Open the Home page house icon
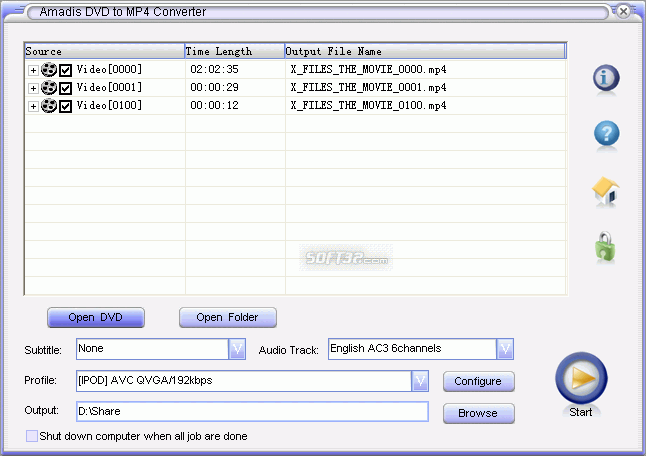Image resolution: width=646 pixels, height=456 pixels. (606, 190)
